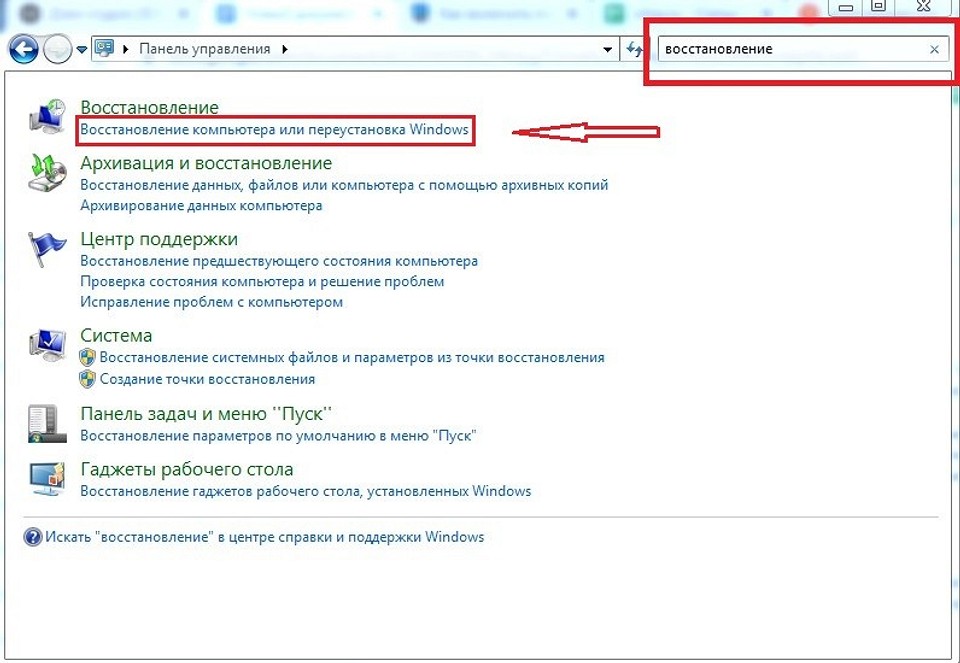Open Исправление проблем с компьютером link
Image resolution: width=960 pixels, height=663 pixels.
coord(211,302)
